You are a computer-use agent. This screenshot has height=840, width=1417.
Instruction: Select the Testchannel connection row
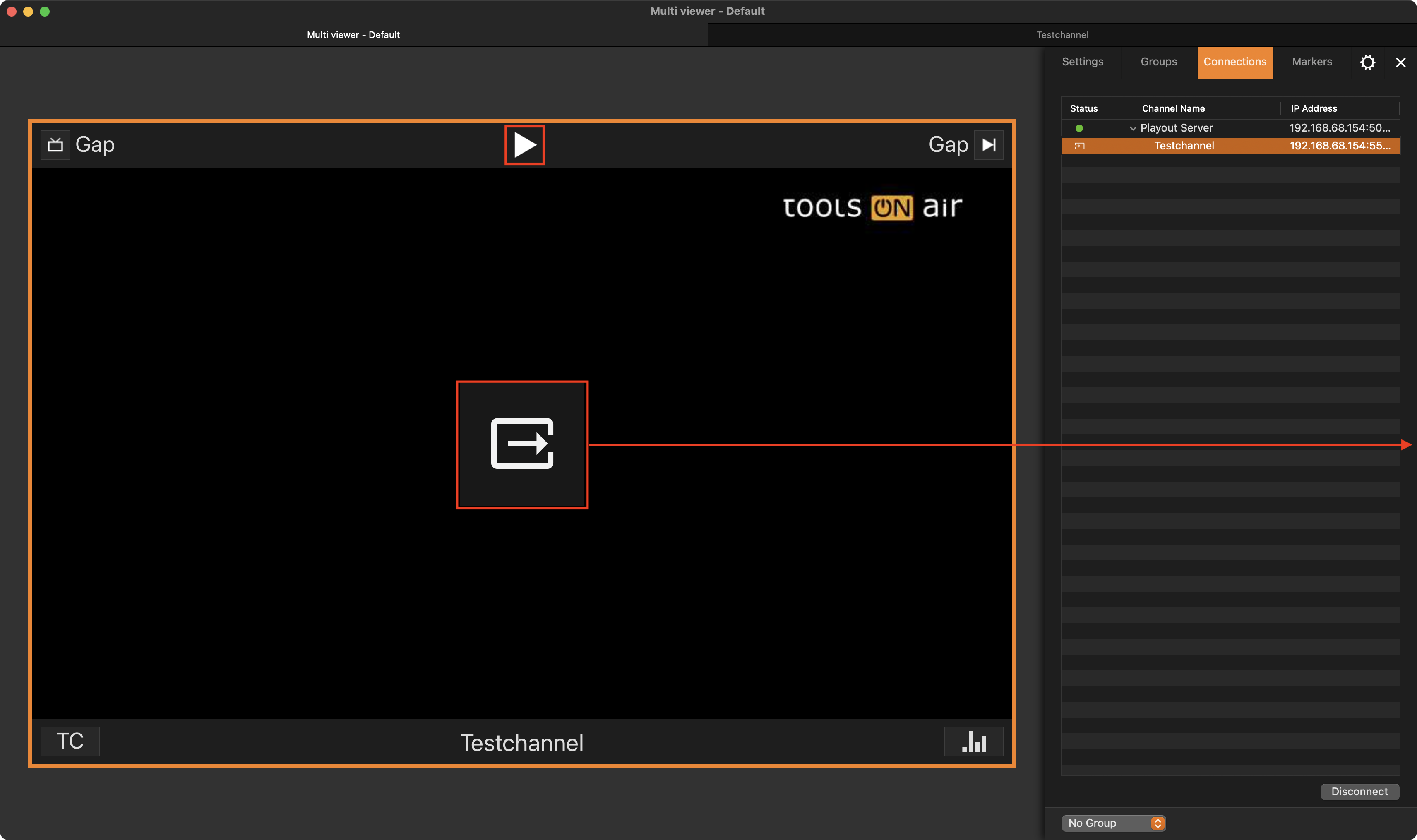coord(1230,146)
